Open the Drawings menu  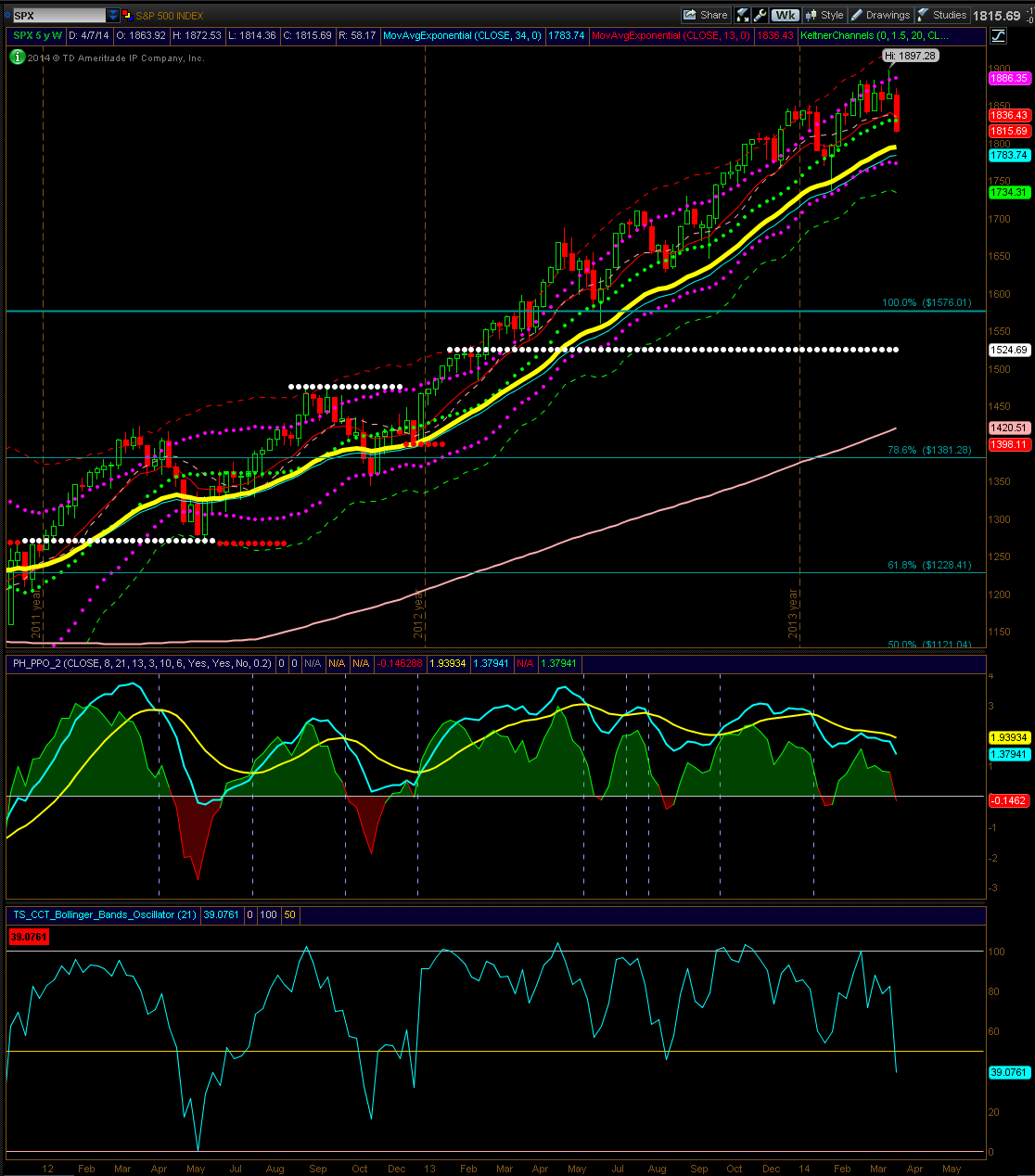coord(881,15)
